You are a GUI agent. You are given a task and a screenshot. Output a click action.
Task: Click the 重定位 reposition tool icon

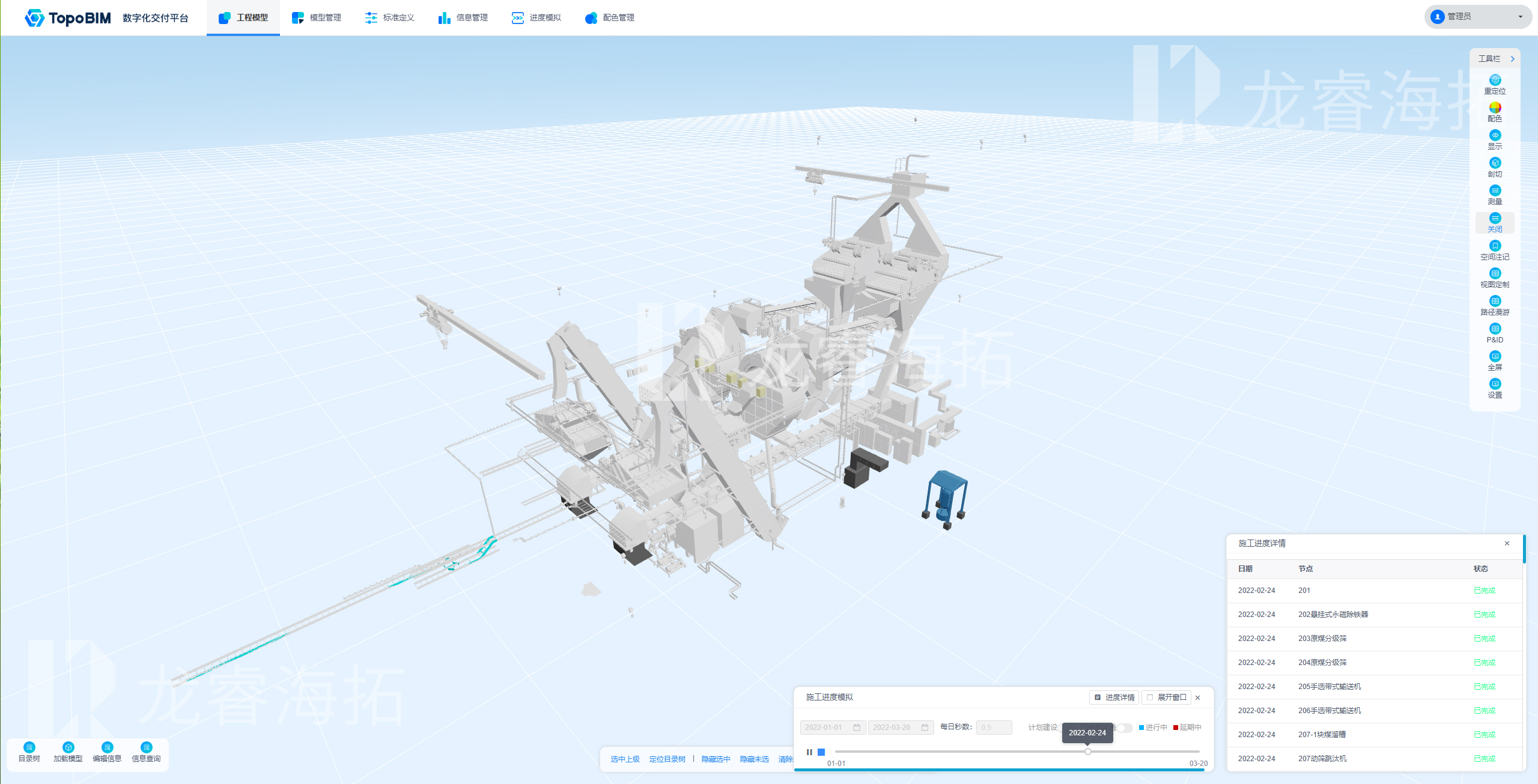1495,80
